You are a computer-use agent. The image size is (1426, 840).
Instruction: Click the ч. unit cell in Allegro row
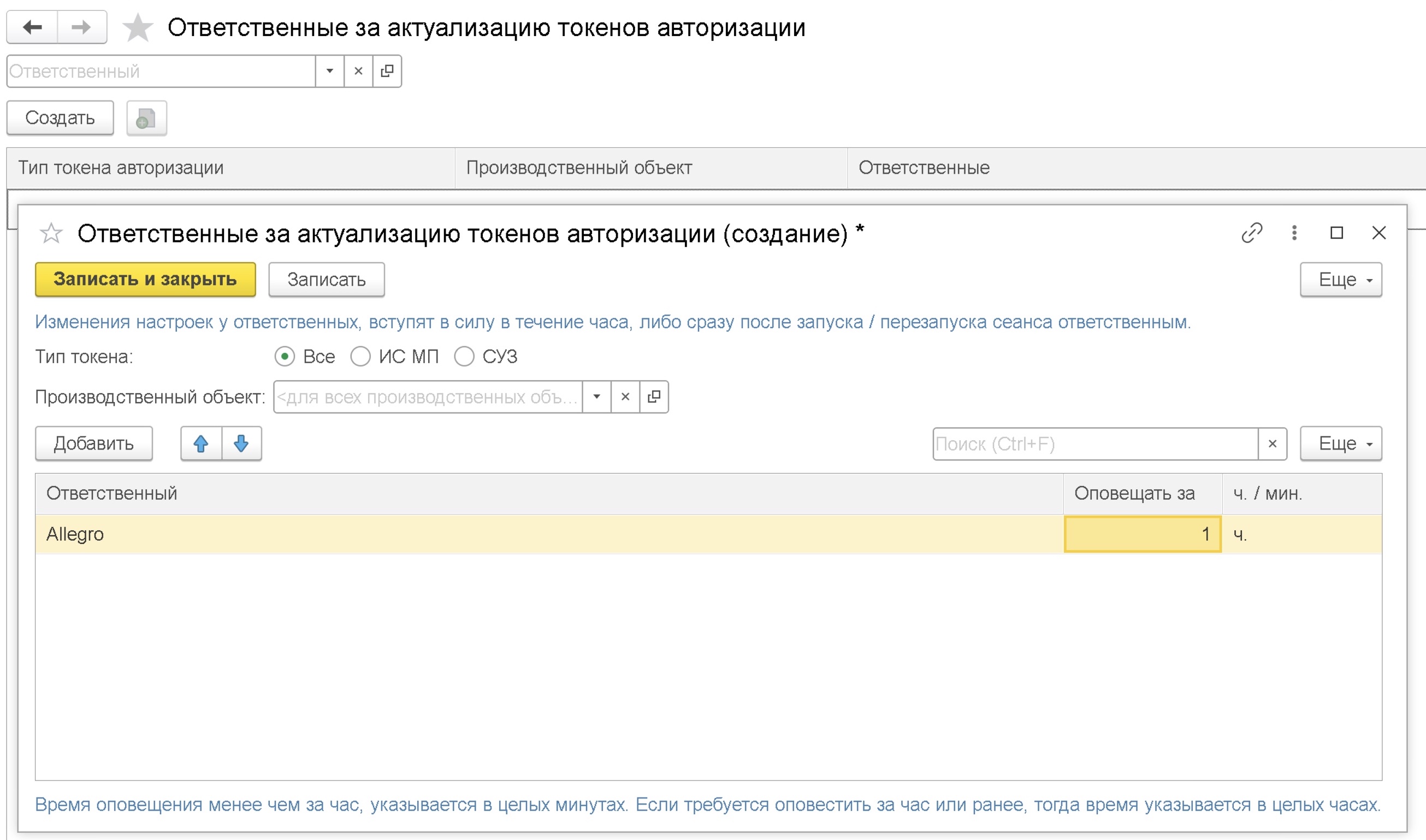tap(1302, 534)
